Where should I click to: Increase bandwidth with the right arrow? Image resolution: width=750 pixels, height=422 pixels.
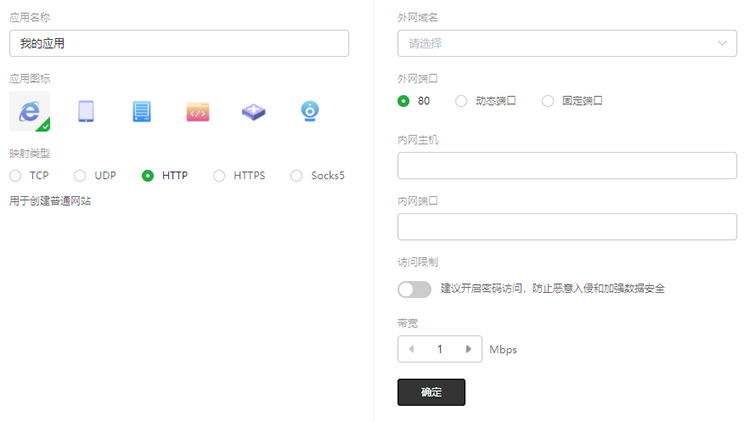[x=468, y=349]
